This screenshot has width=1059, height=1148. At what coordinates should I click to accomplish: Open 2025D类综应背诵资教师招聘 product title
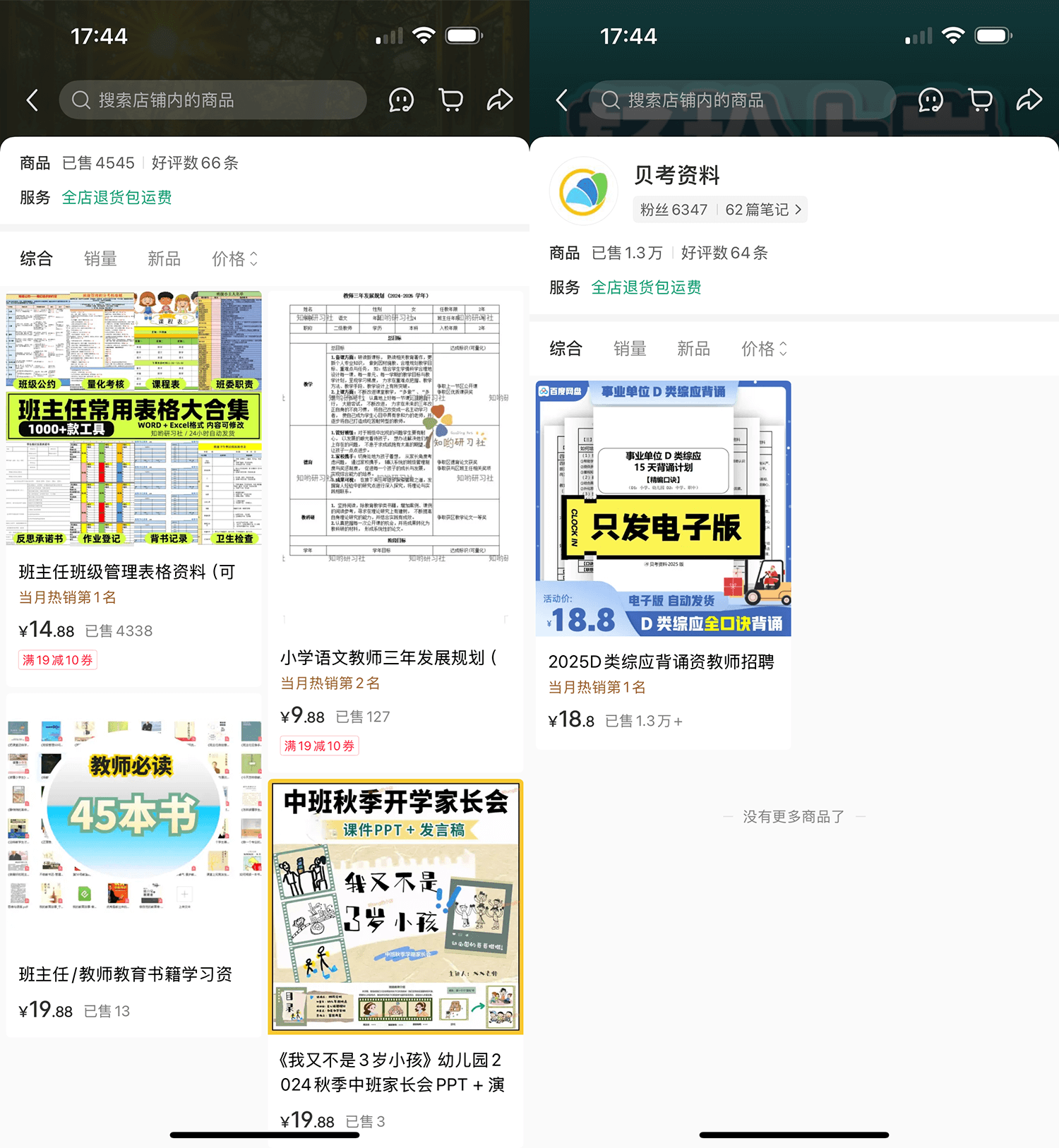coord(662,662)
